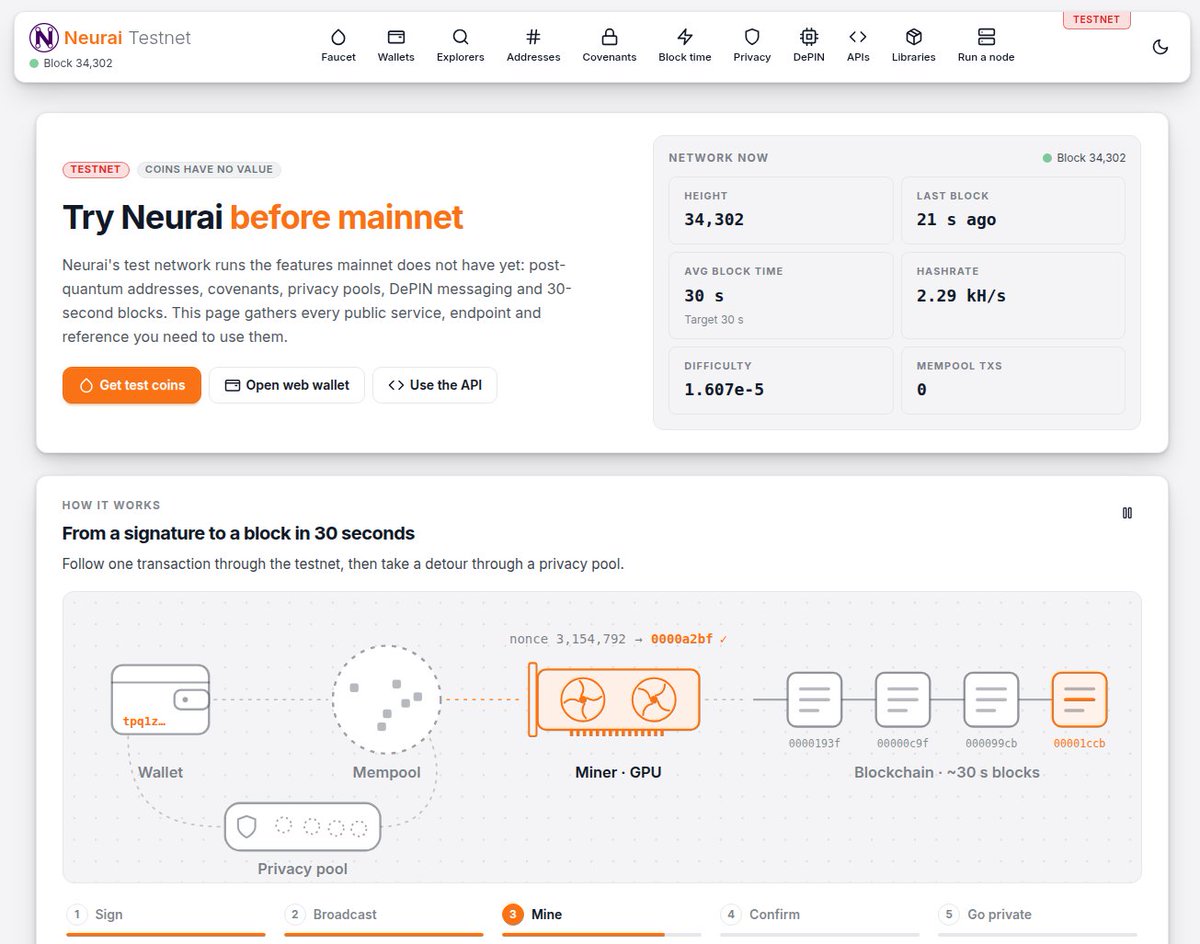The image size is (1200, 944).
Task: Open the Covenants nav item
Action: [x=609, y=46]
